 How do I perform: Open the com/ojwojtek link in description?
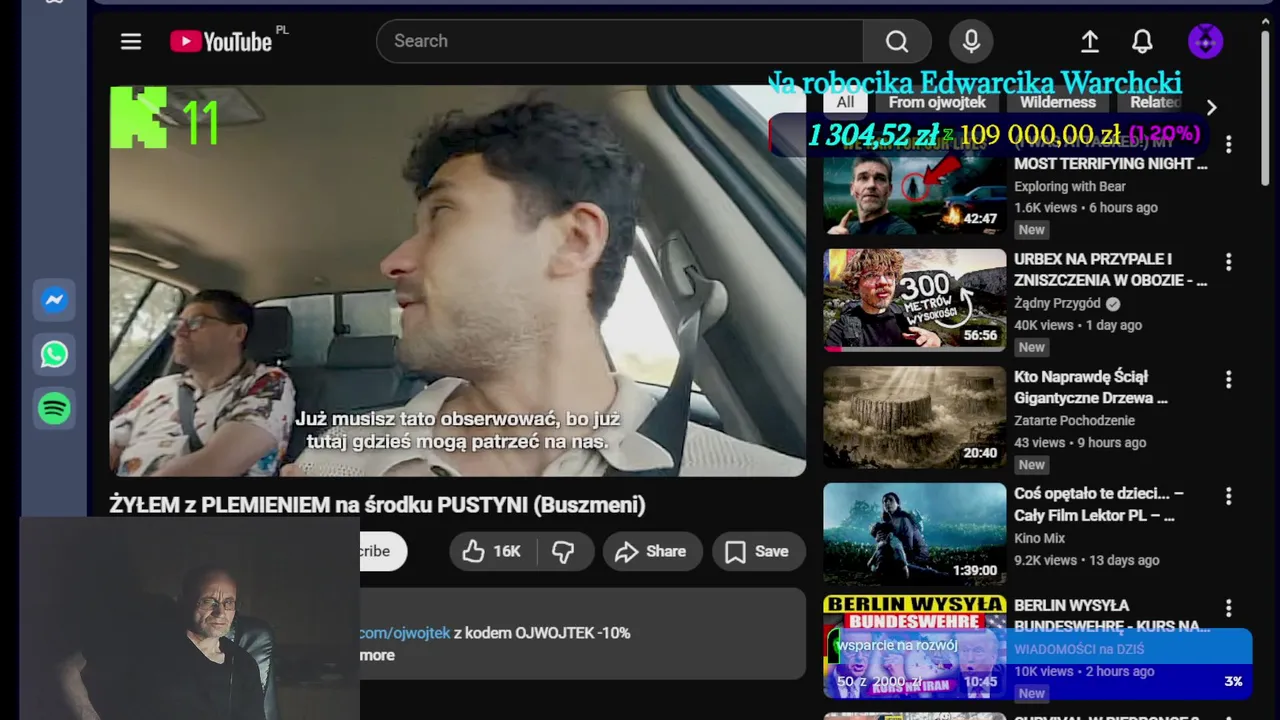pos(405,633)
